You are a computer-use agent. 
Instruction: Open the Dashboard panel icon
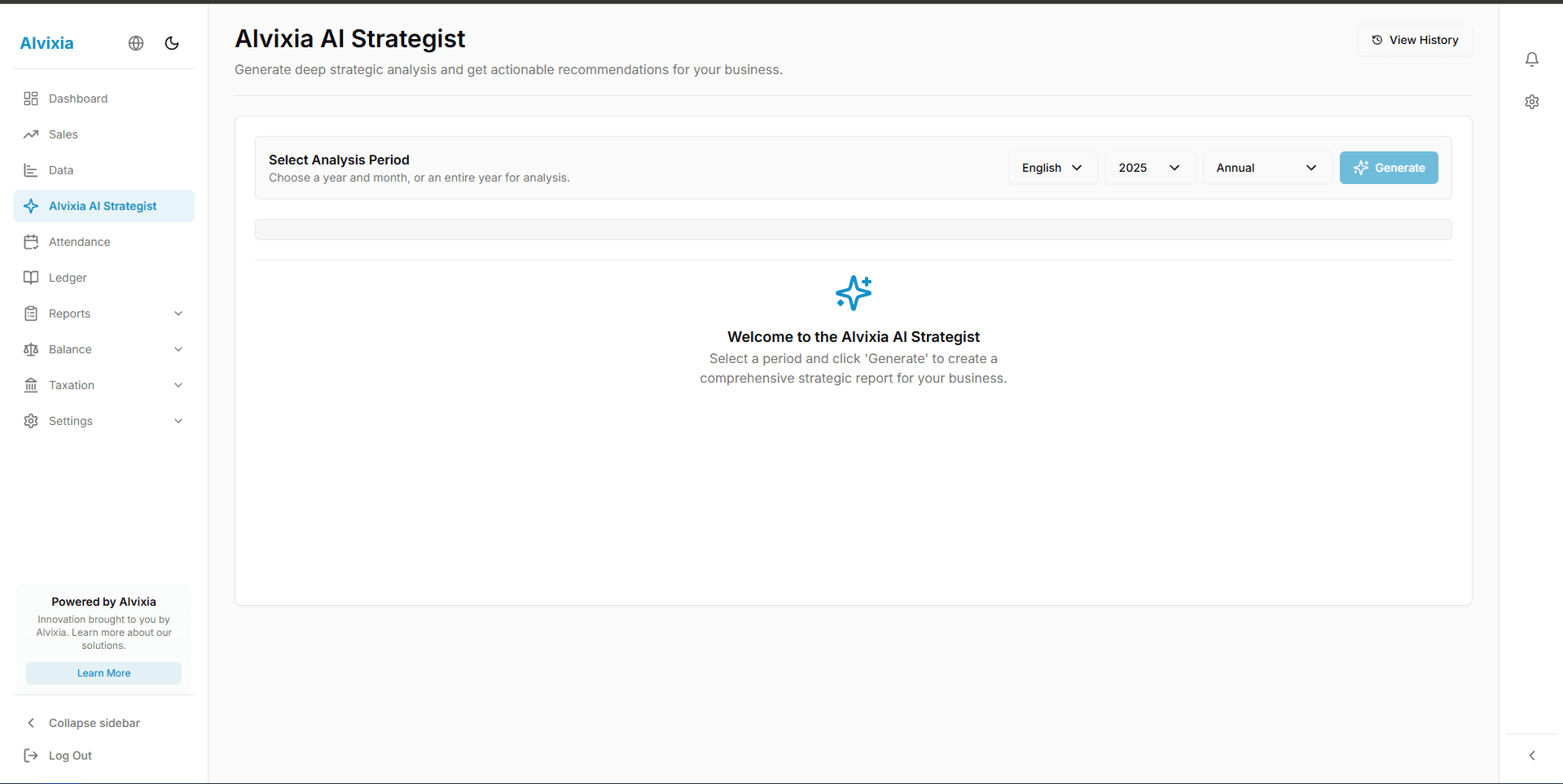[x=31, y=99]
